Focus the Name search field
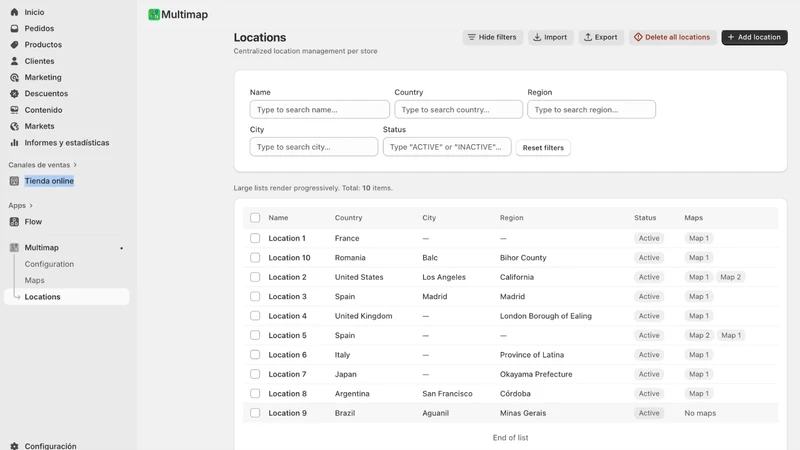Image resolution: width=800 pixels, height=450 pixels. (319, 110)
